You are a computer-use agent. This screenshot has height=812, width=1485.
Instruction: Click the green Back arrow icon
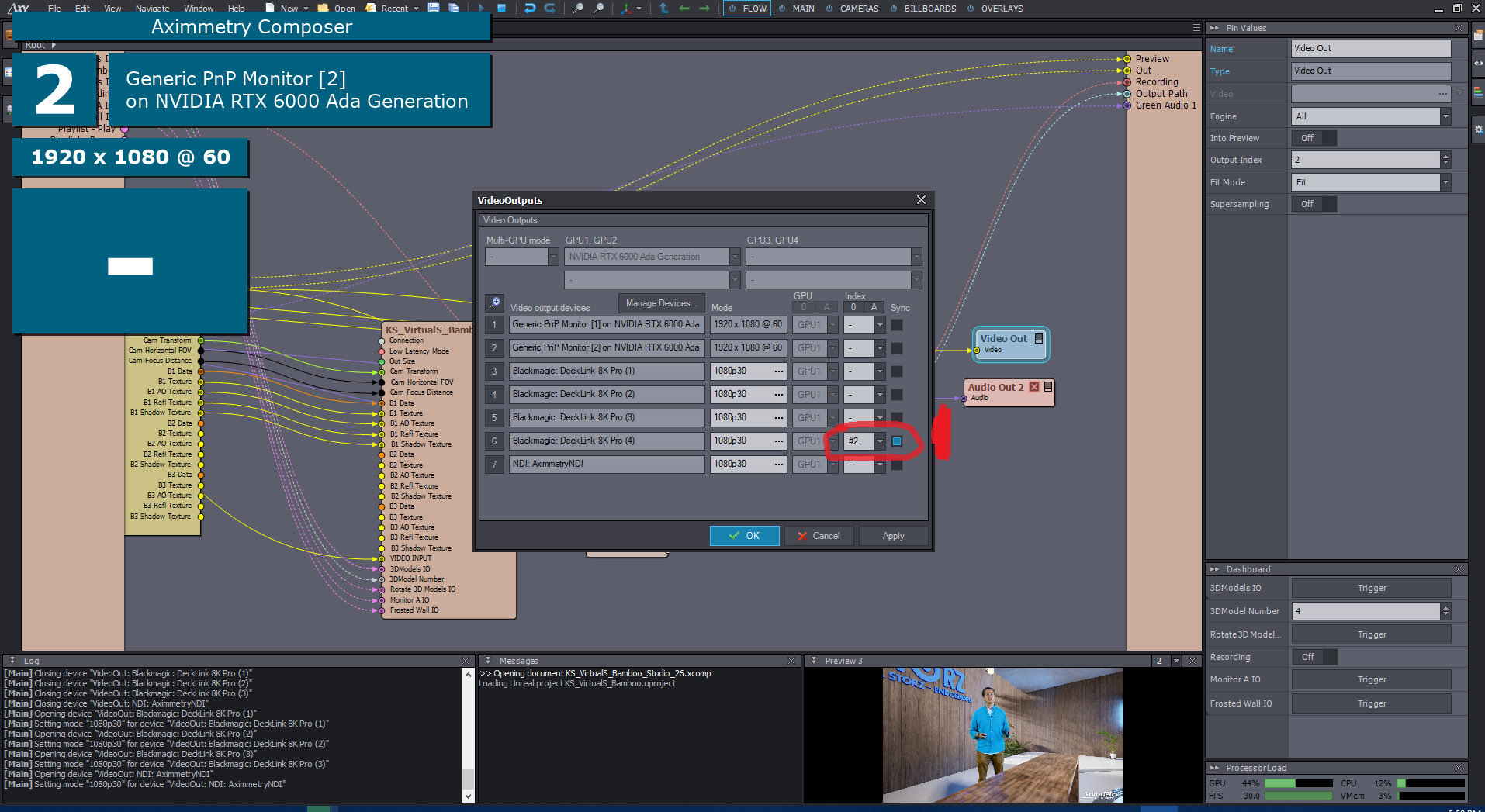pyautogui.click(x=684, y=8)
